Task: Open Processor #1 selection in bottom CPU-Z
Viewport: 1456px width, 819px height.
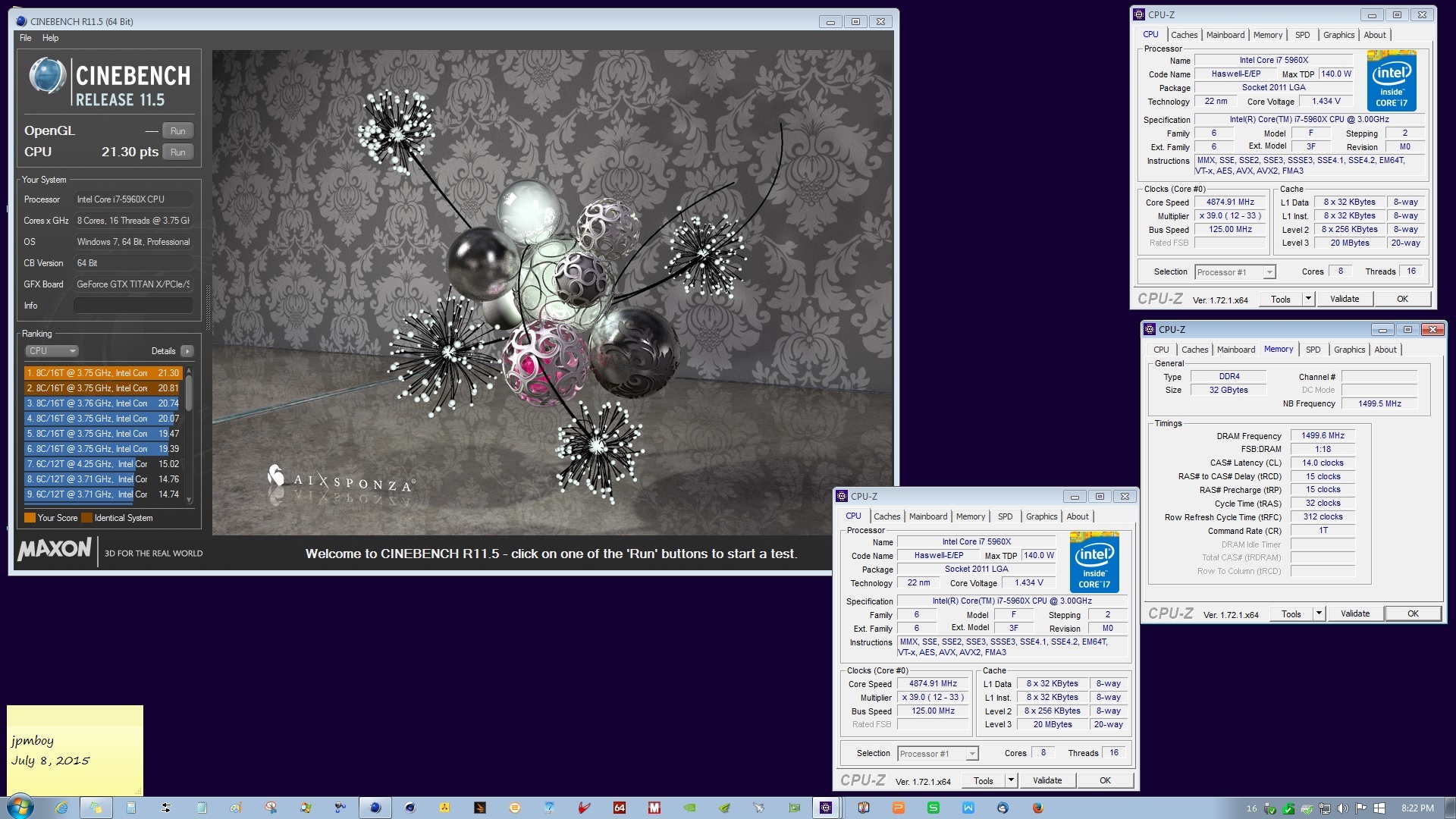Action: tap(937, 754)
